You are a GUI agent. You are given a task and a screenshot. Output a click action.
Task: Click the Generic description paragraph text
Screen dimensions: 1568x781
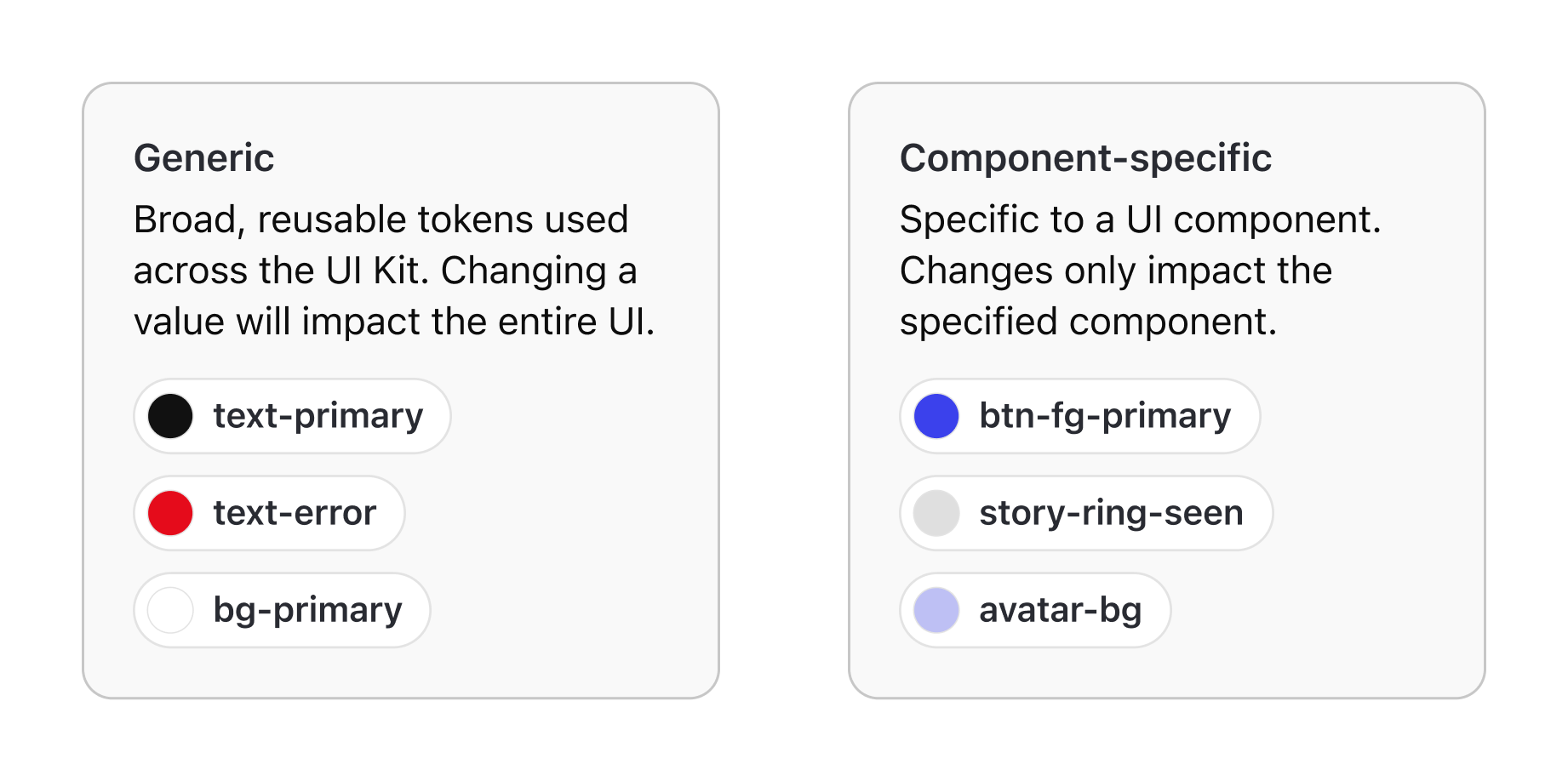click(383, 271)
